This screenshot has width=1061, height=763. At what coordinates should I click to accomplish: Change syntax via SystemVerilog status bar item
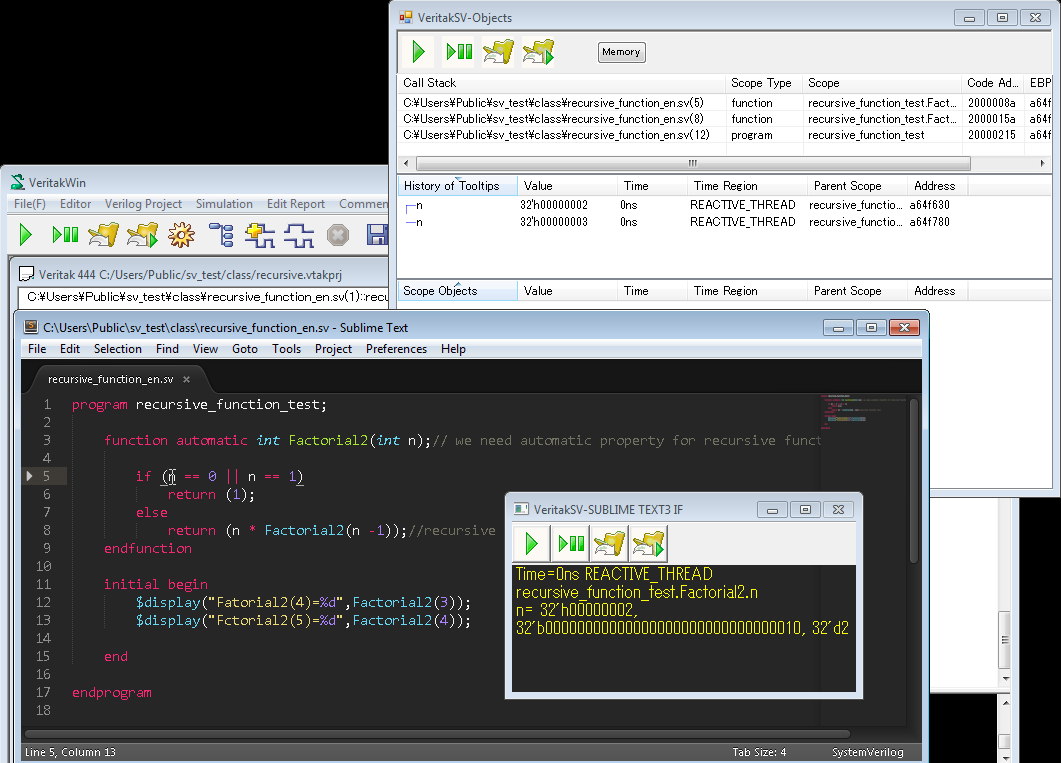(867, 752)
